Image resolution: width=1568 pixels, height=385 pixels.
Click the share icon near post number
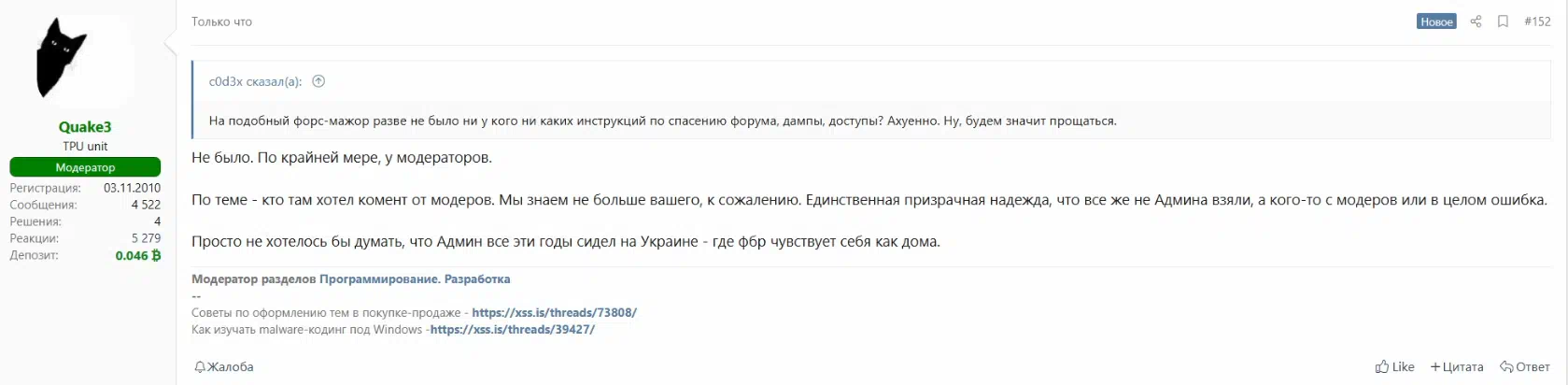1476,21
